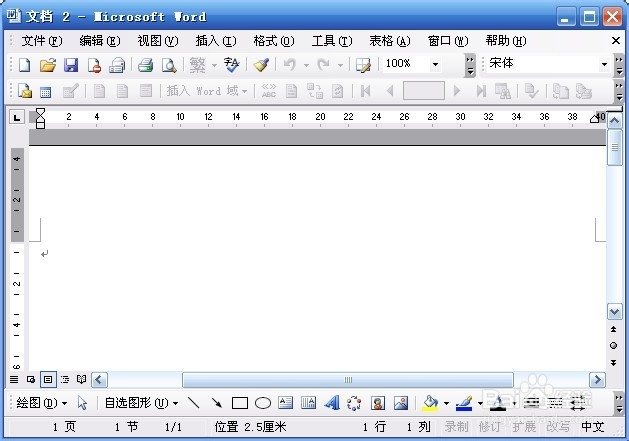Screen dimensions: 629x441
Task: Click the mail merge main document setup icon
Action: (x=24, y=91)
